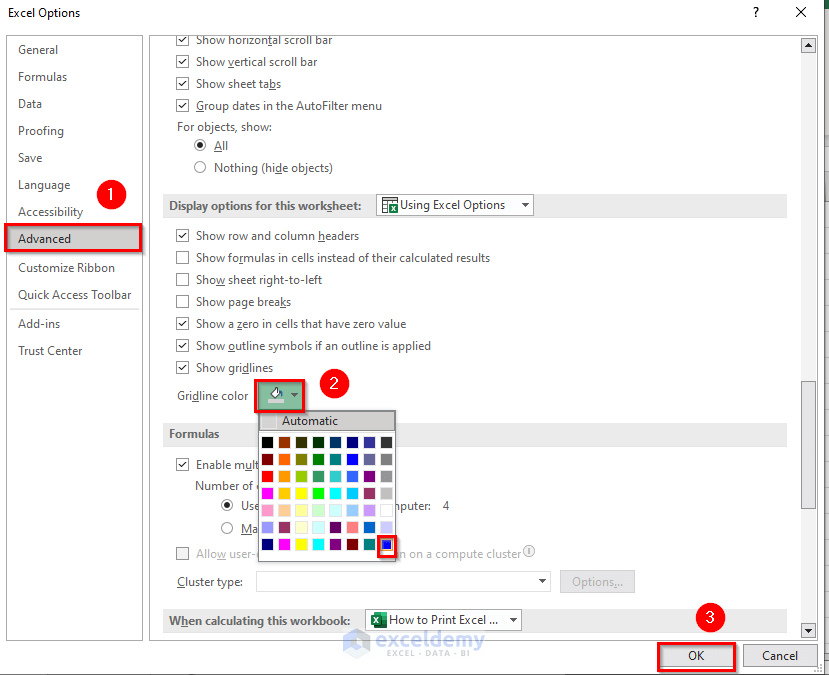Image resolution: width=829 pixels, height=675 pixels.
Task: Switch to the Trust Center category
Action: tap(50, 350)
